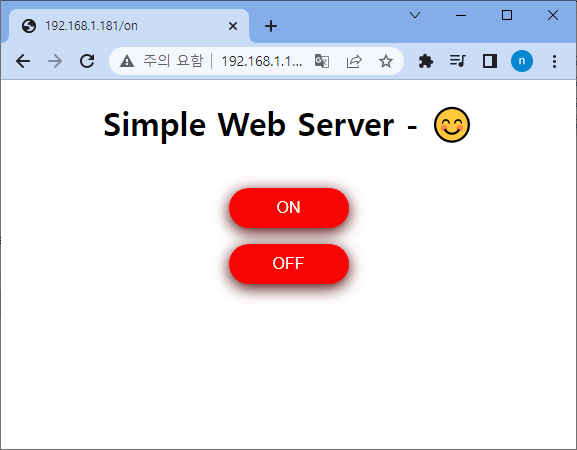Close the browser window
This screenshot has width=577, height=450.
tap(553, 15)
